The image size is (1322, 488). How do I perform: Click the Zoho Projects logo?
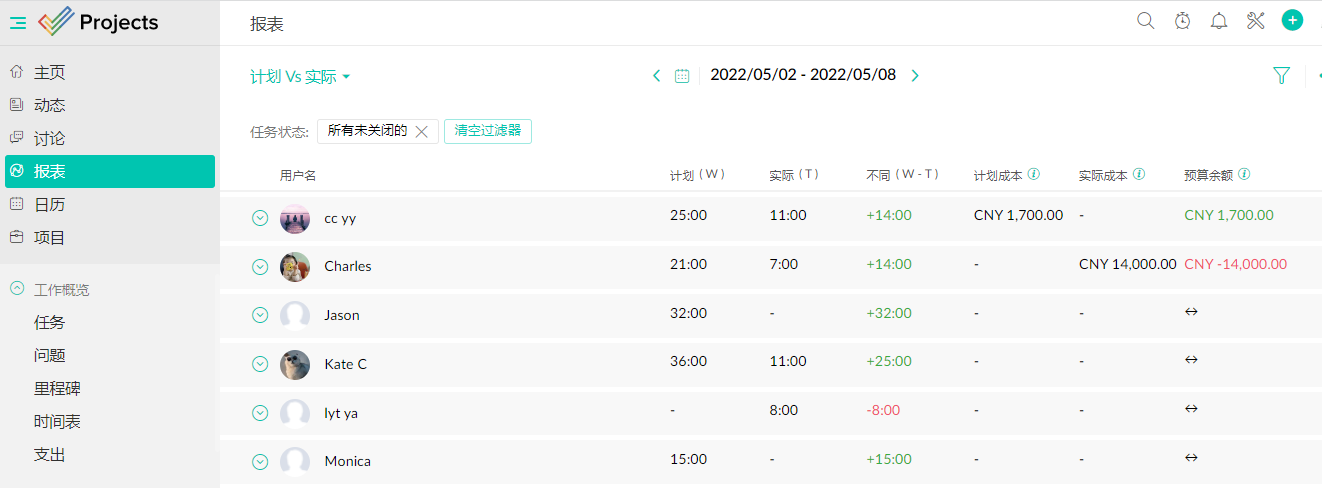click(x=99, y=22)
